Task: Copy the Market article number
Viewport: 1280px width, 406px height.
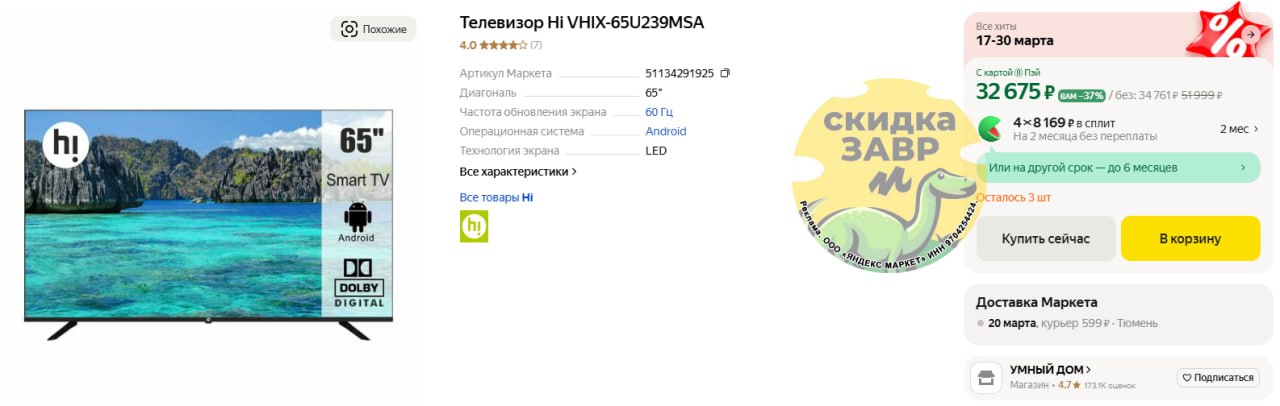Action: pyautogui.click(x=725, y=73)
